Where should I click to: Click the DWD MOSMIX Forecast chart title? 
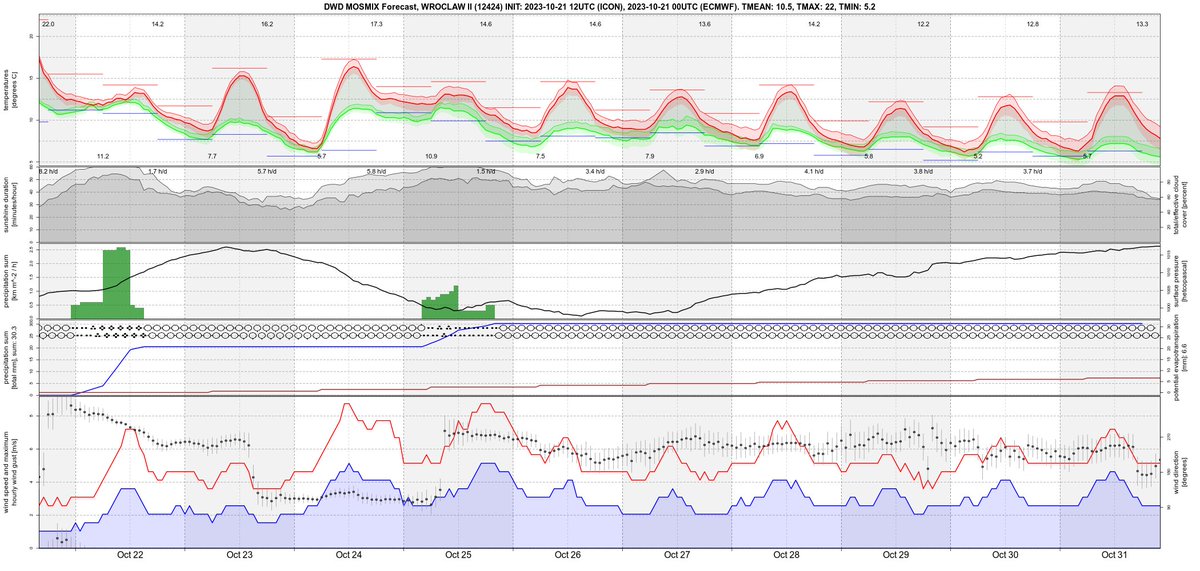coord(599,6)
